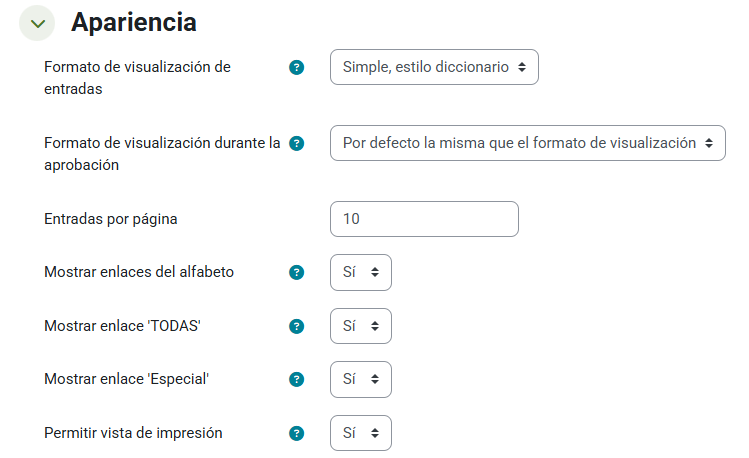Viewport: 749px width, 458px height.
Task: Click the 'Entradas por página' label
Action: tap(111, 219)
